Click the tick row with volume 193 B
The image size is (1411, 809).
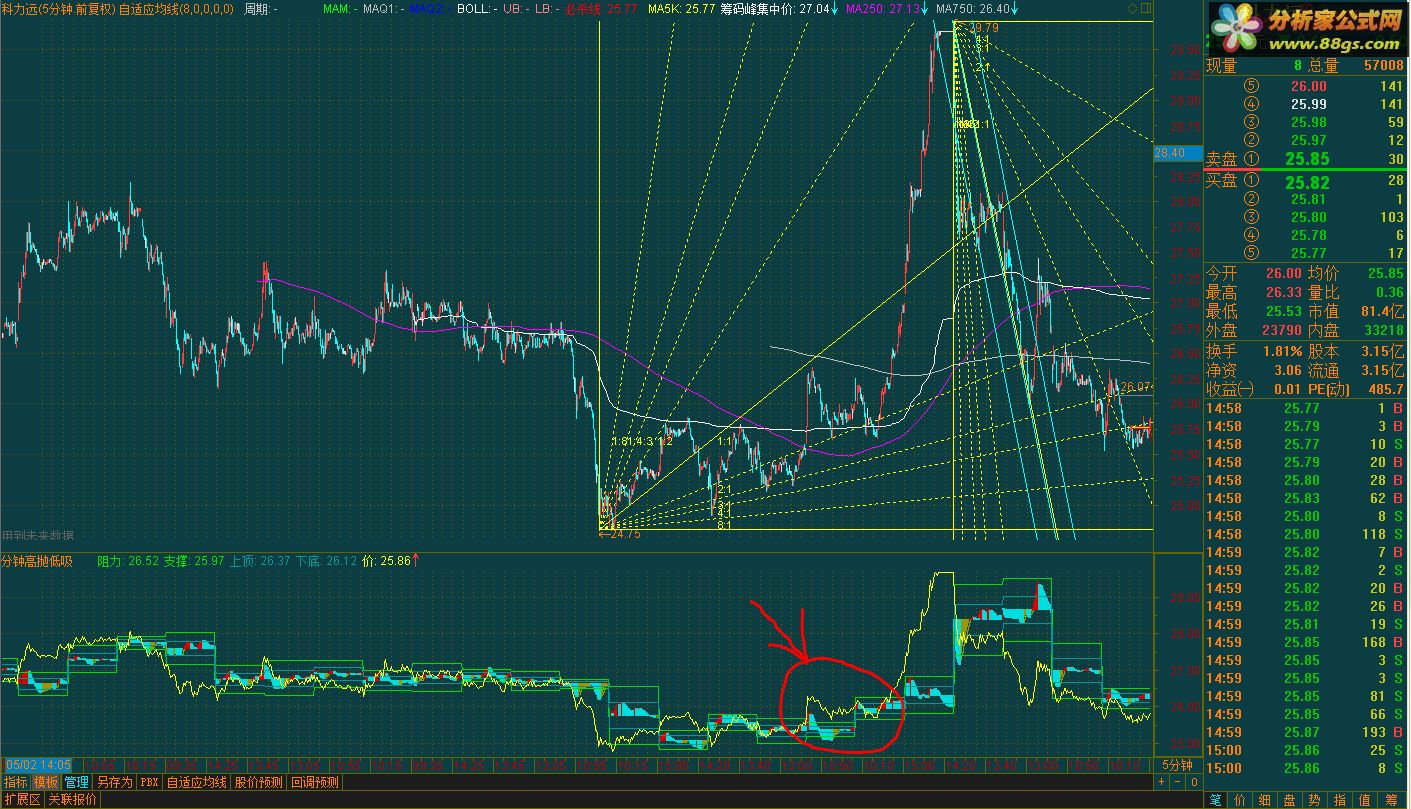(1305, 732)
